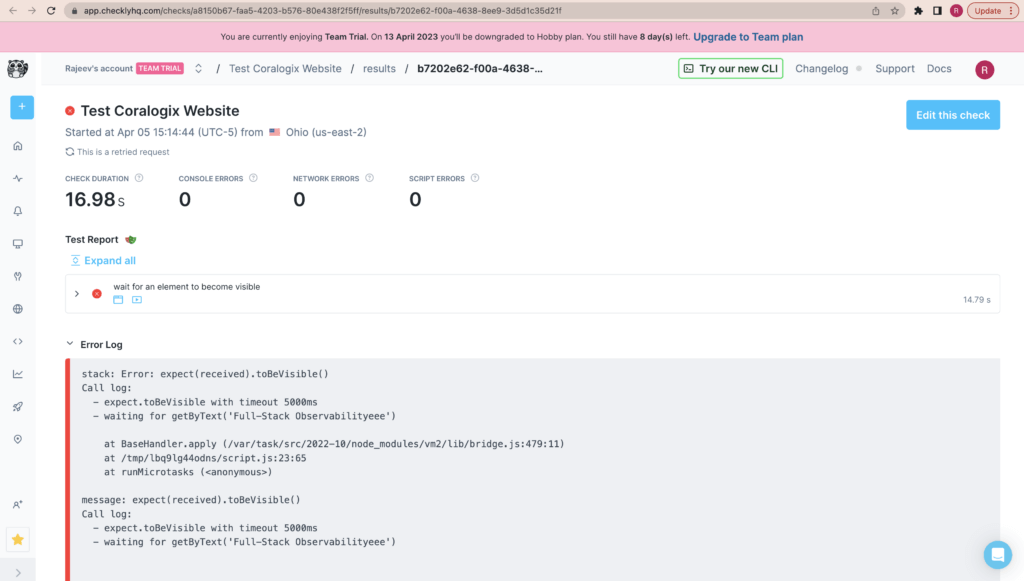The height and width of the screenshot is (581, 1024).
Task: Click the browser forward arrow
Action: pyautogui.click(x=32, y=10)
